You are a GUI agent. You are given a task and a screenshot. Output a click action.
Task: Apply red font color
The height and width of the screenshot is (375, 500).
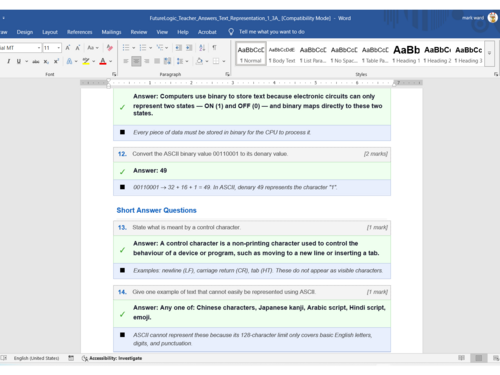[x=103, y=61]
